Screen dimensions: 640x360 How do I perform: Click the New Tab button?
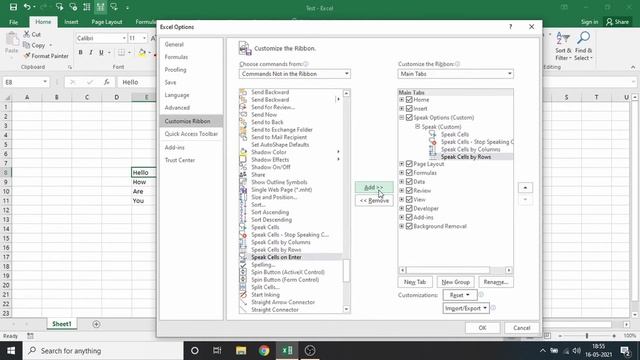(x=415, y=282)
